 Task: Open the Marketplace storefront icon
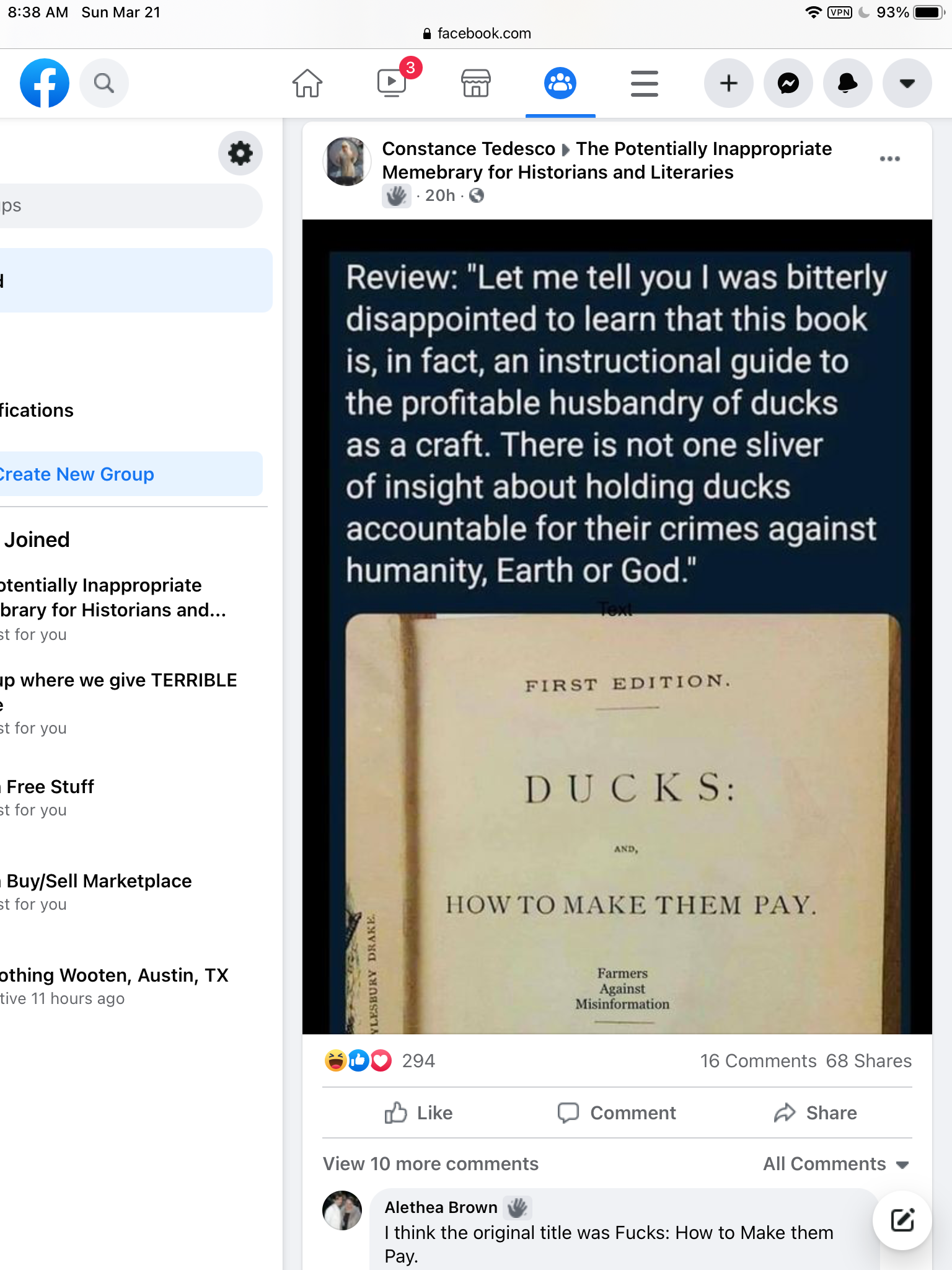(x=476, y=83)
